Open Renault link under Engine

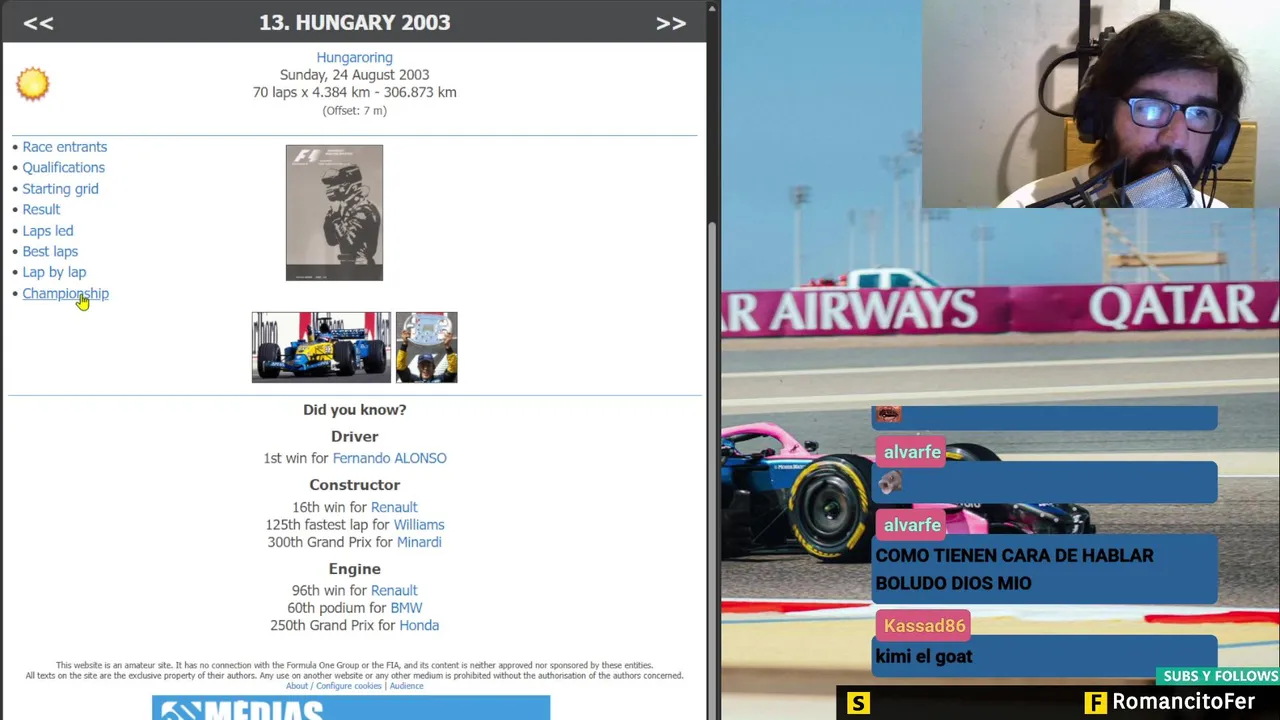coord(394,591)
